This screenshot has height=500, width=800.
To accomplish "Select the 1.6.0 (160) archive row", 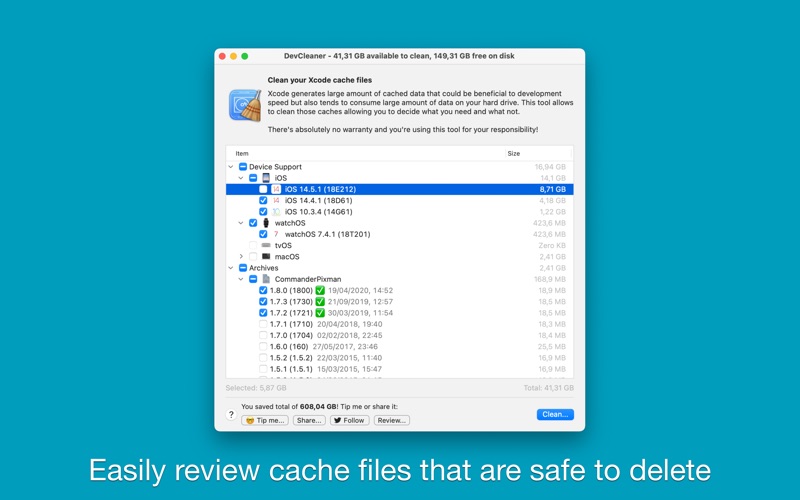I will 399,346.
